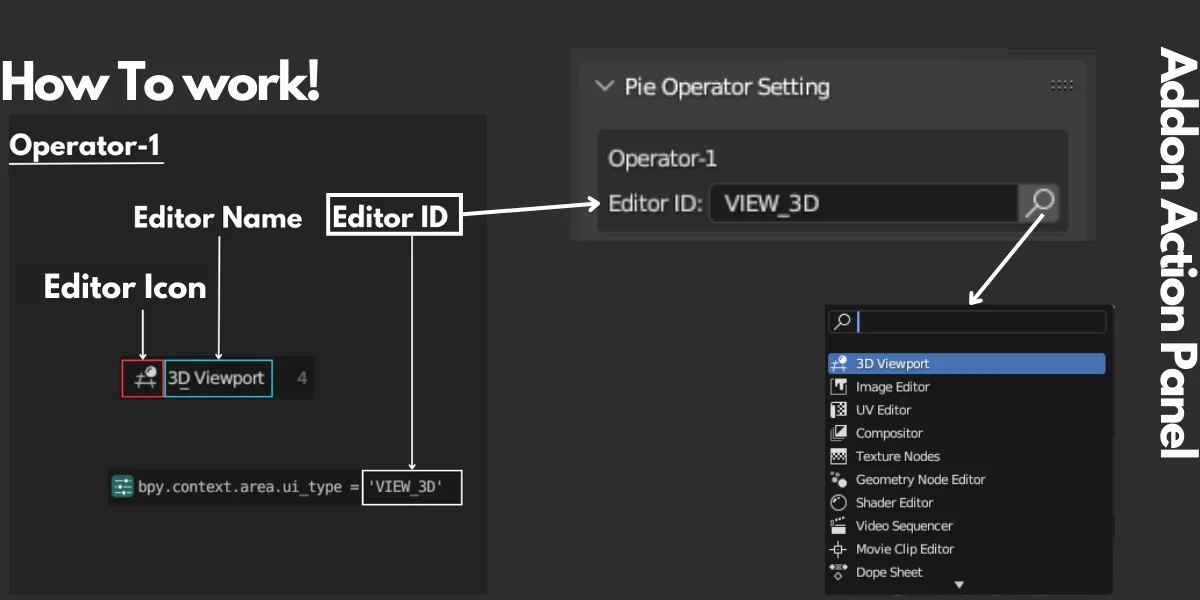Screen dimensions: 1200x600
Task: Click the Python script icon before the bpy code
Action: click(x=124, y=487)
